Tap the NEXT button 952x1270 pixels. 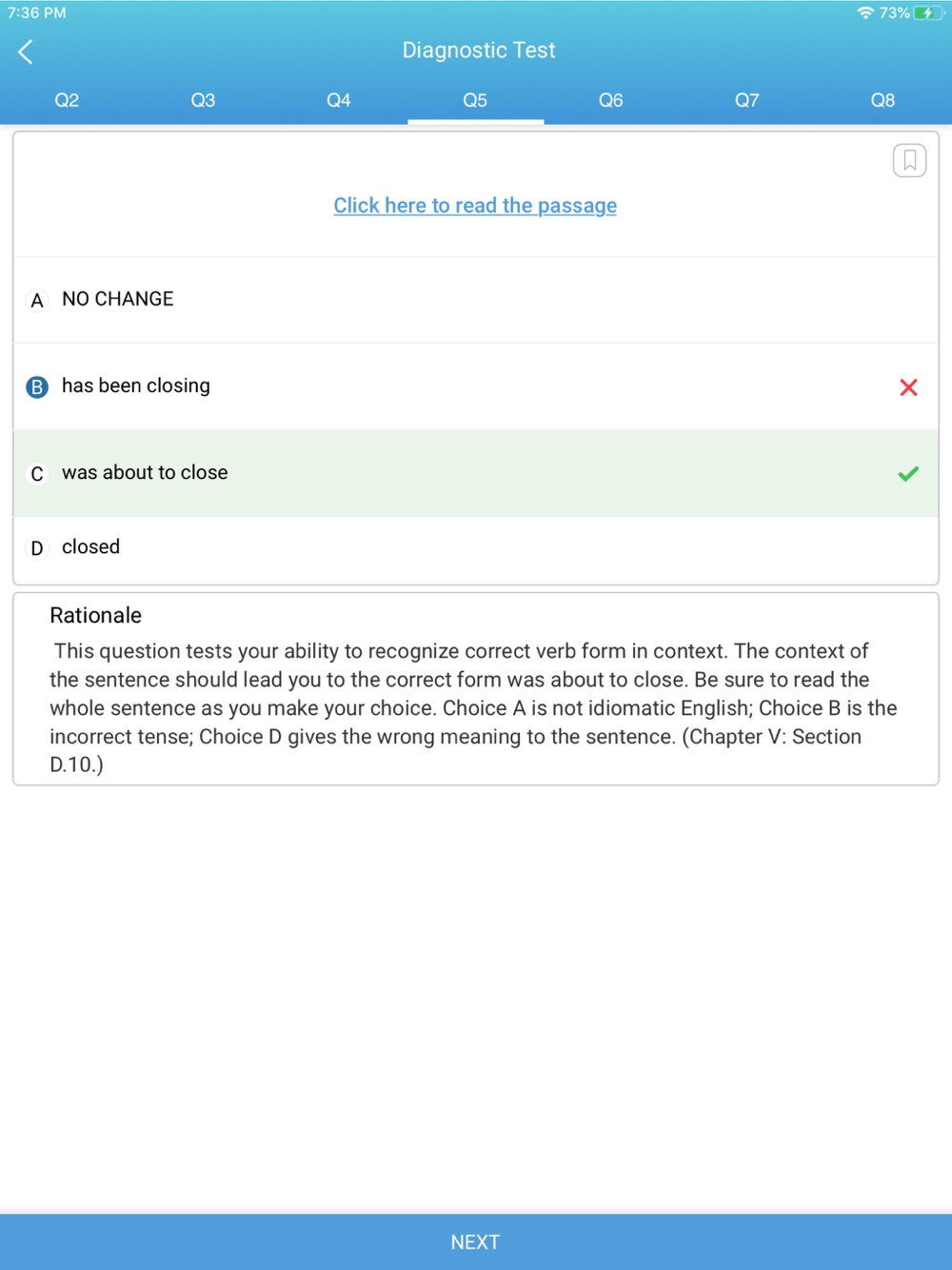coord(476,1241)
